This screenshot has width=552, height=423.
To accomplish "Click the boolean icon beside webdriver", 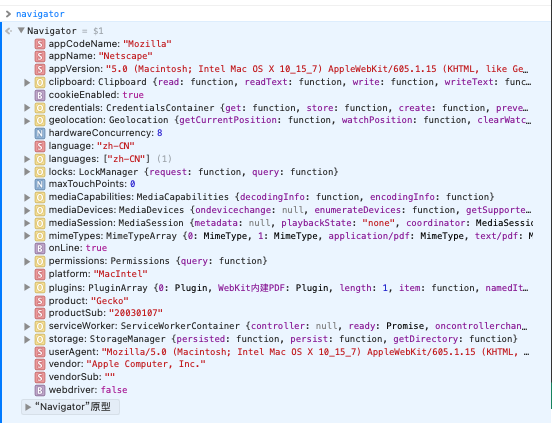I will 40,390.
